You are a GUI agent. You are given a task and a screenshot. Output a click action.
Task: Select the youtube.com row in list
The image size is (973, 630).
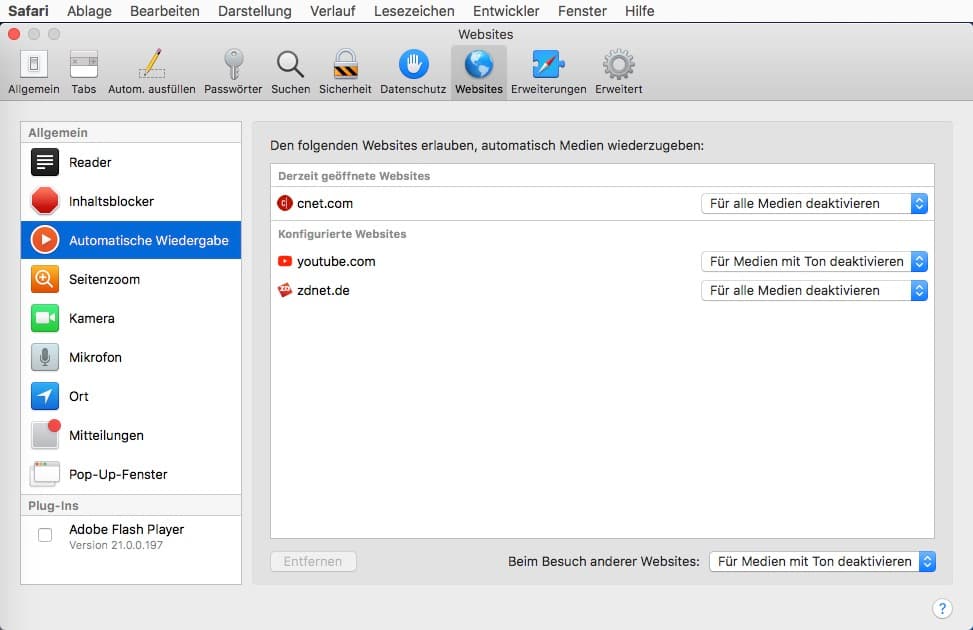[480, 262]
